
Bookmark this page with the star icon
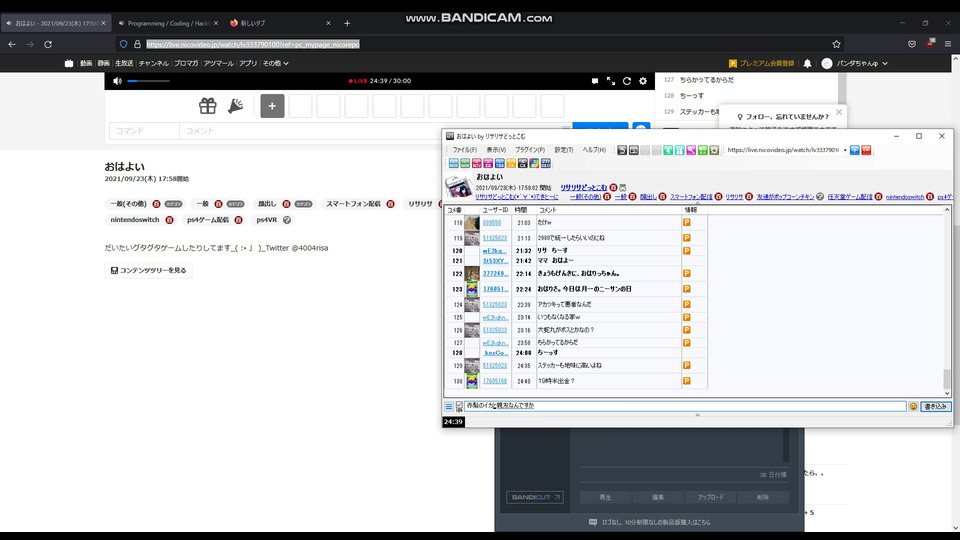pyautogui.click(x=836, y=44)
